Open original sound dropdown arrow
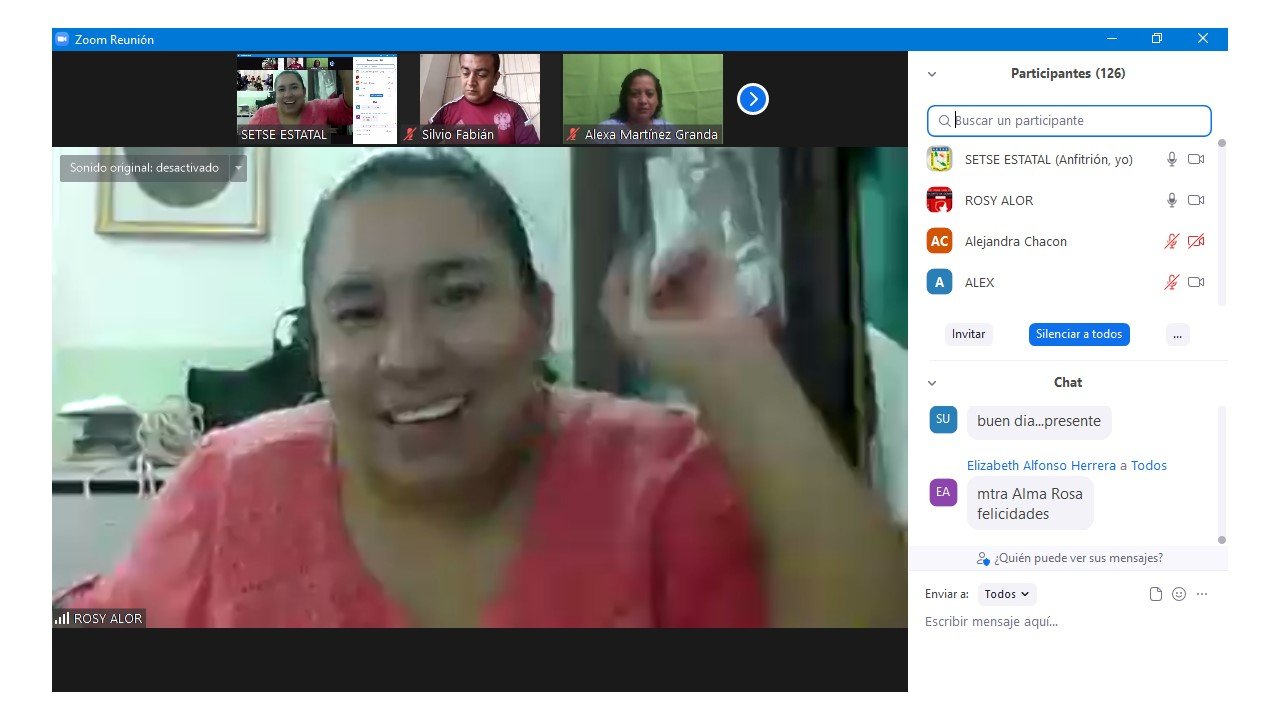1280x720 pixels. tap(238, 168)
